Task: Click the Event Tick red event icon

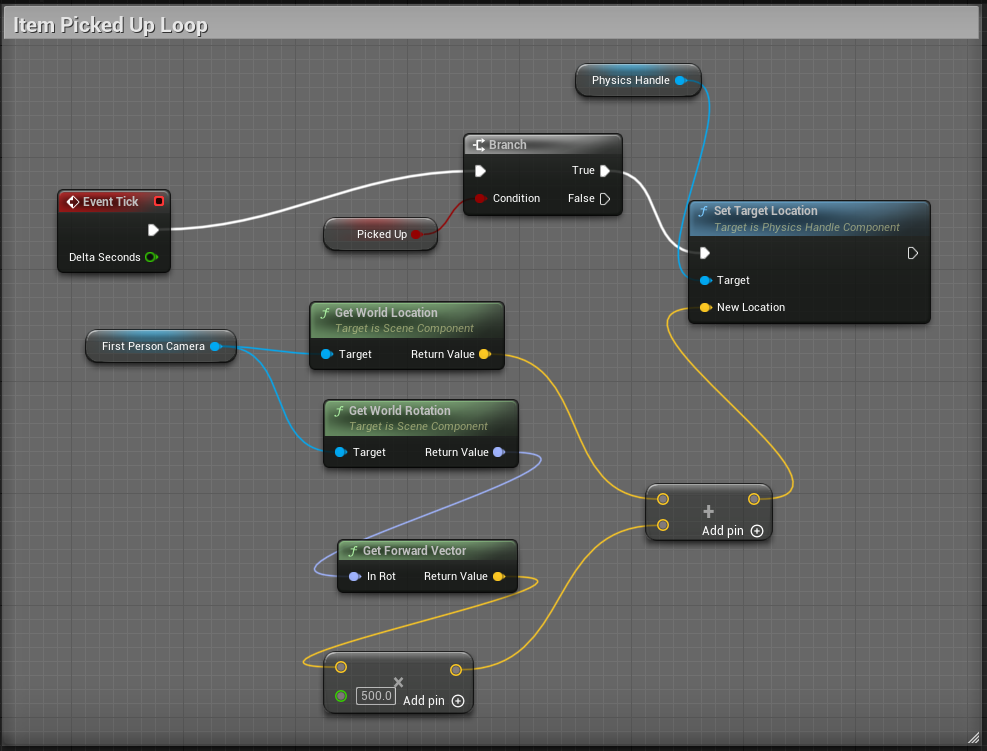Action: [72, 202]
